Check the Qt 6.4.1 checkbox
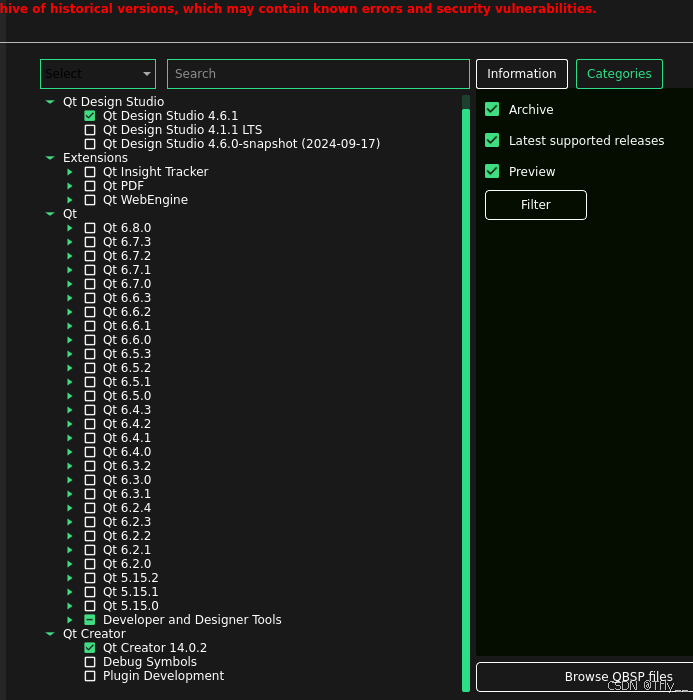Viewport: 693px width, 700px height. 90,438
